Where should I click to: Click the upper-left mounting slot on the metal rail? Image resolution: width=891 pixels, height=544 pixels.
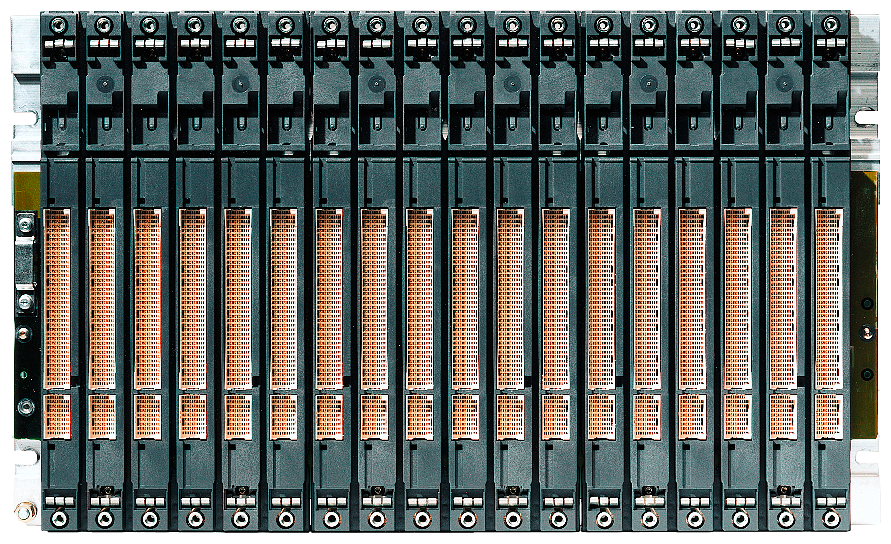(24, 118)
